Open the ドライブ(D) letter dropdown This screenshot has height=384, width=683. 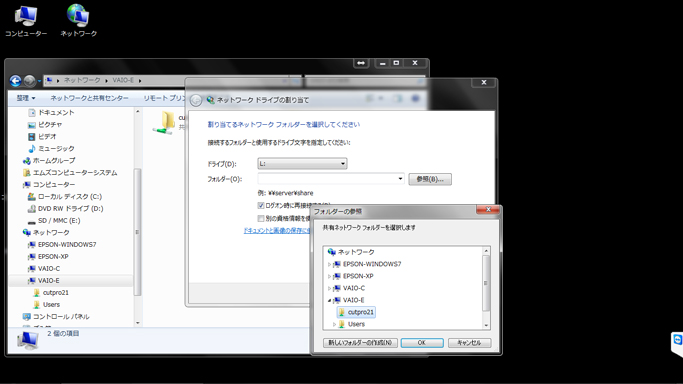(302, 164)
